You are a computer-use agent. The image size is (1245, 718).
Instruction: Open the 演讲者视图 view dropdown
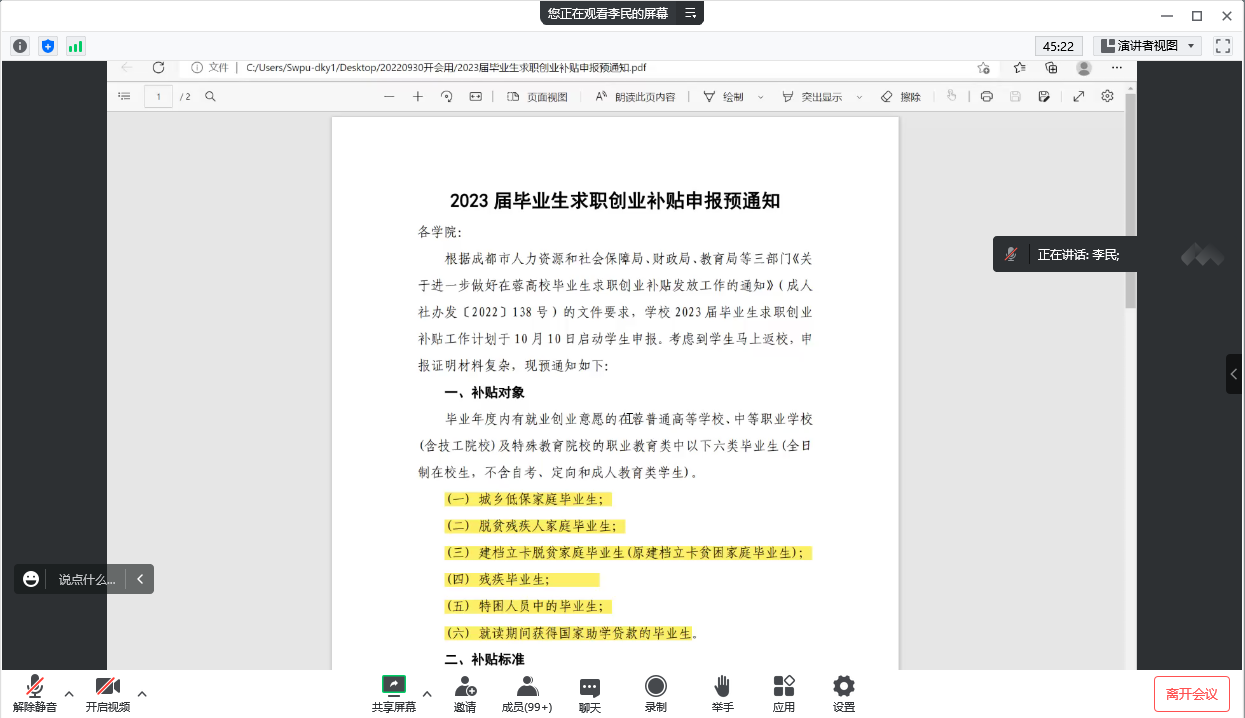click(x=1147, y=46)
